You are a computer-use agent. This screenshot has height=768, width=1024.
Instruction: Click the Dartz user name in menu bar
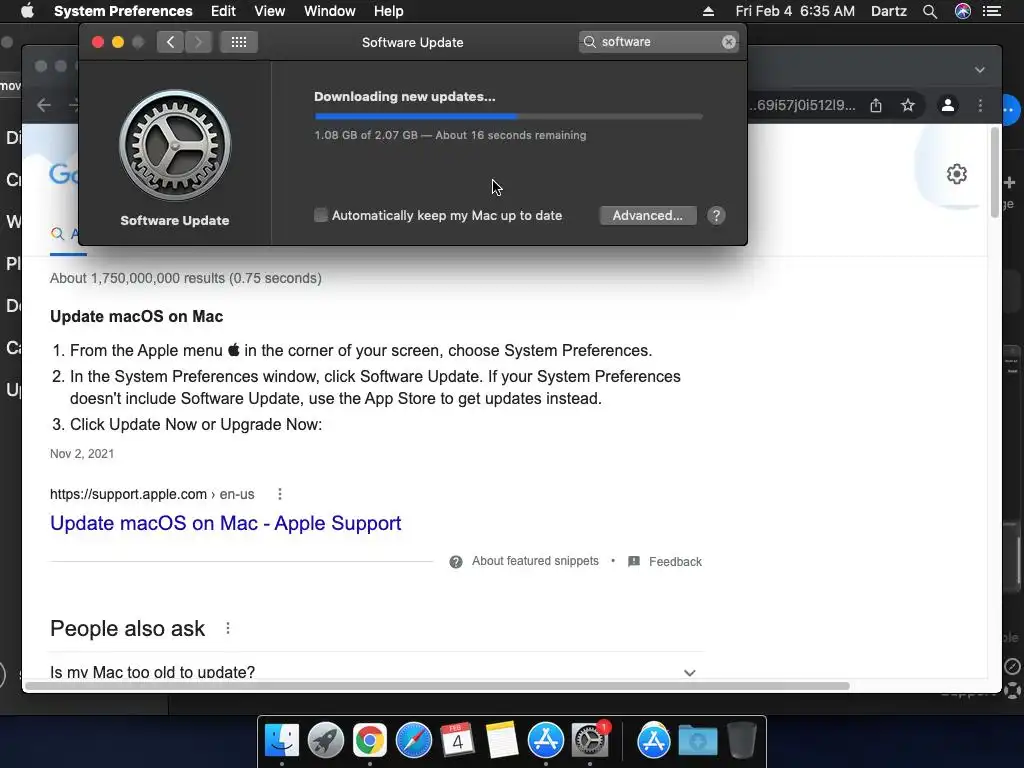click(x=889, y=11)
